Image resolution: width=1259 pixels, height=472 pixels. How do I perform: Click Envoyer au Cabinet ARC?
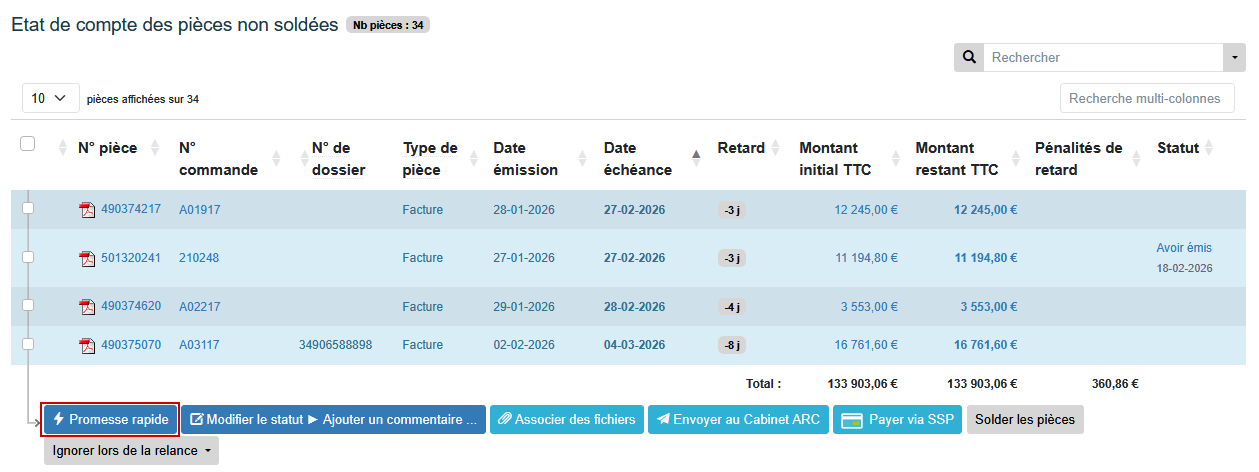click(x=738, y=420)
